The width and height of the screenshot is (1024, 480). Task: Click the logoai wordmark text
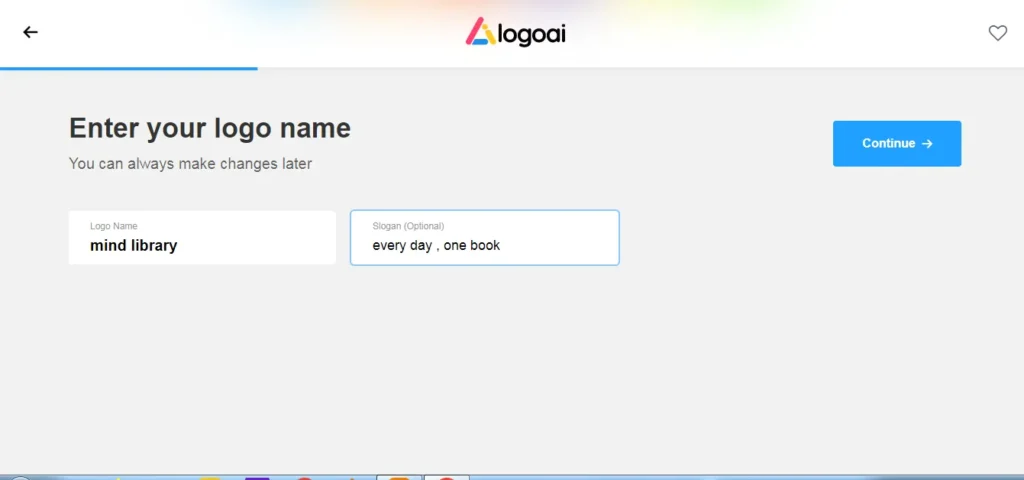[532, 34]
